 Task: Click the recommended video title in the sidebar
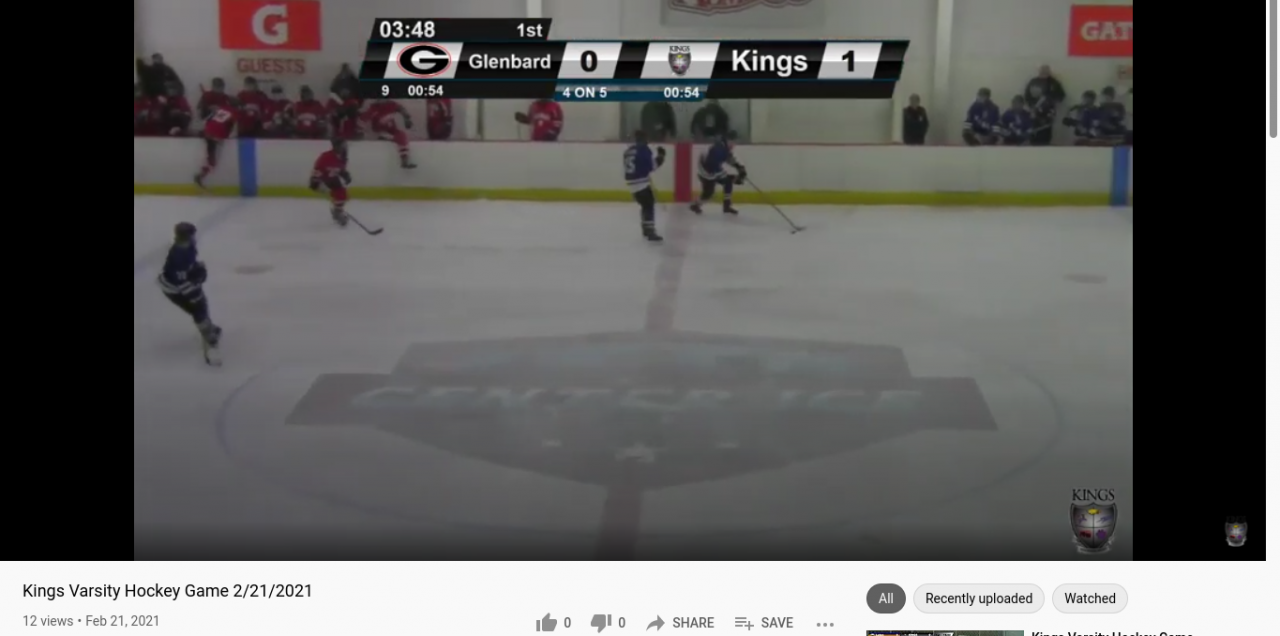tap(1112, 633)
